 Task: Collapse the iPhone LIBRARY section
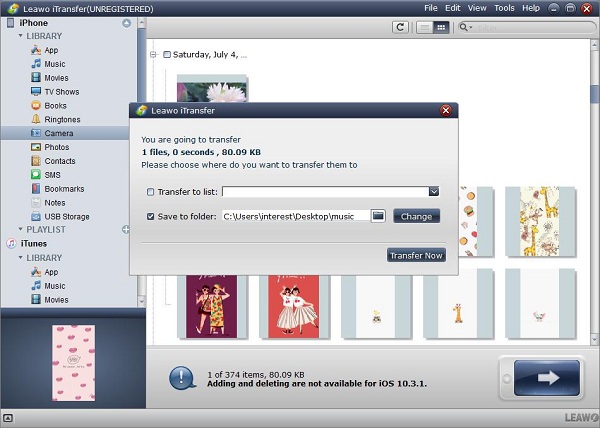pyautogui.click(x=21, y=35)
